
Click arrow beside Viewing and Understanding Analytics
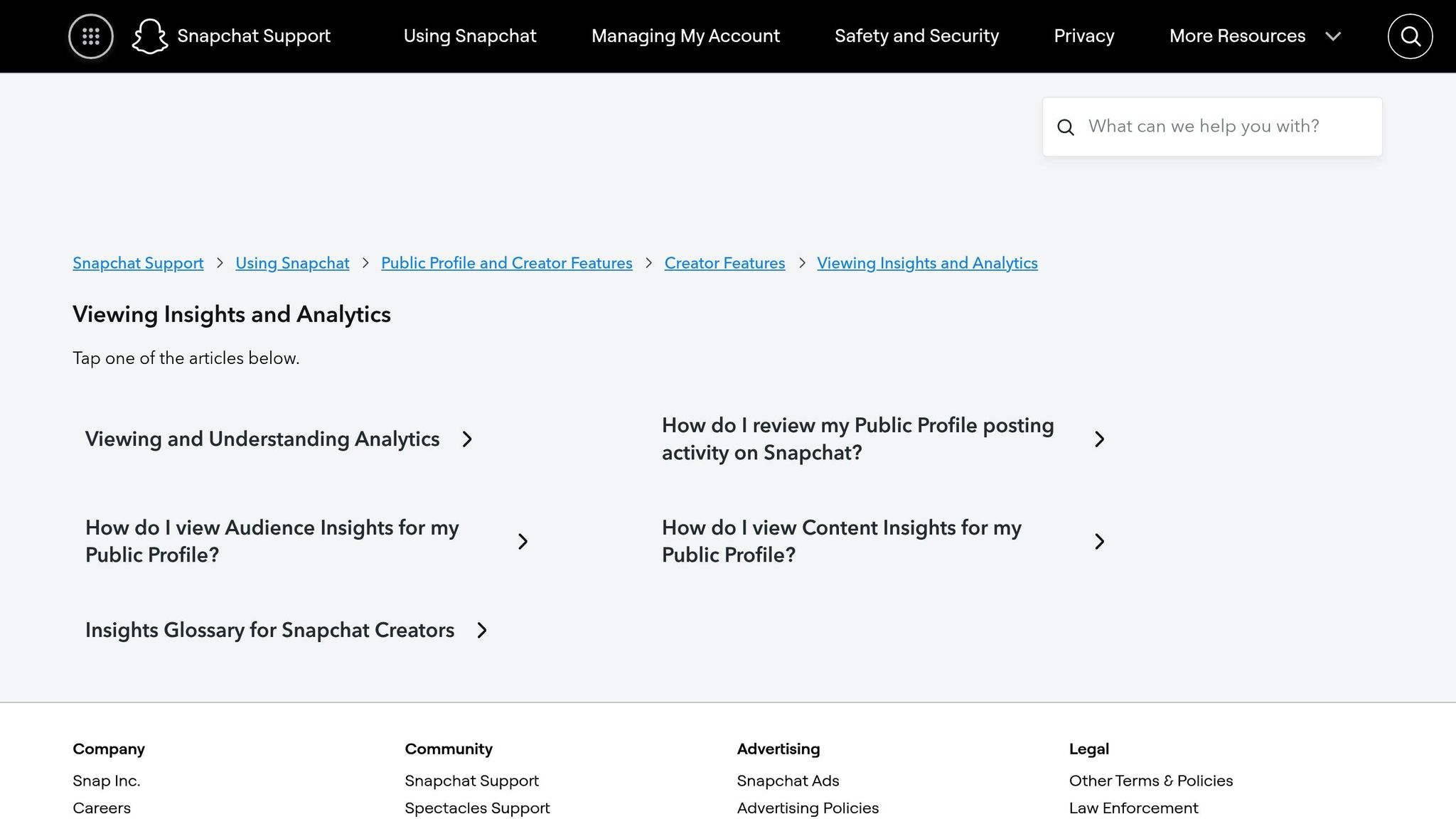pos(467,439)
